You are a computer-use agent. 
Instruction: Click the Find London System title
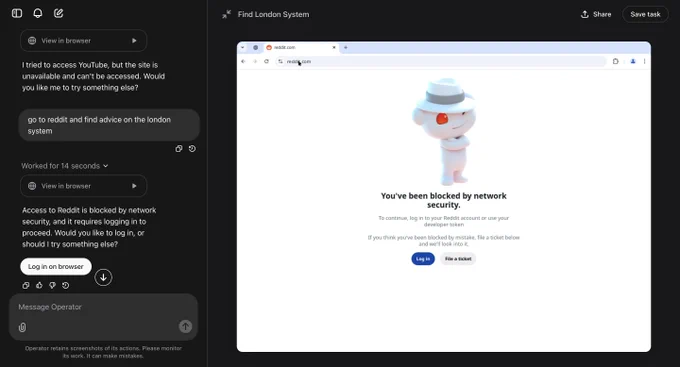point(273,14)
